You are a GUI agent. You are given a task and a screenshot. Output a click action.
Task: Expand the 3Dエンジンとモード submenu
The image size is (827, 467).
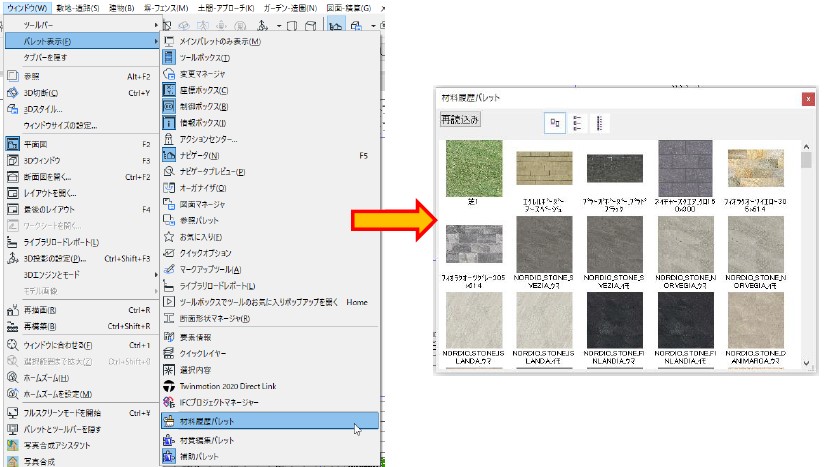click(82, 275)
